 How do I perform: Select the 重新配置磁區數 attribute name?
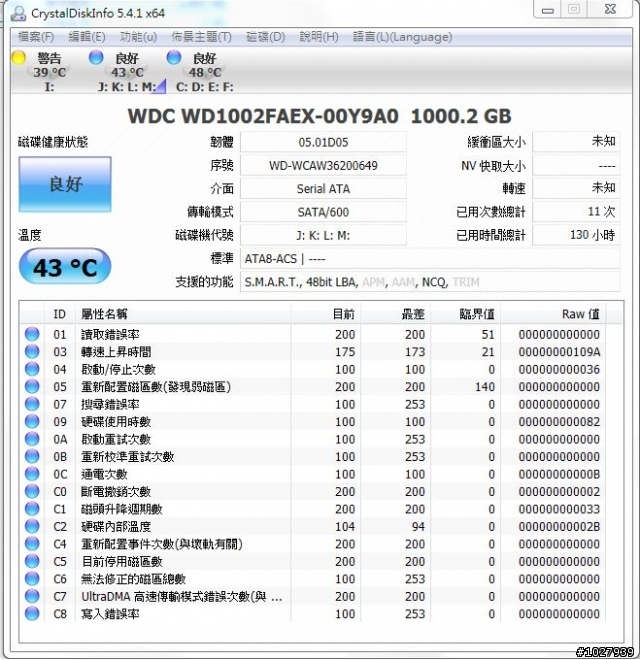[x=156, y=387]
